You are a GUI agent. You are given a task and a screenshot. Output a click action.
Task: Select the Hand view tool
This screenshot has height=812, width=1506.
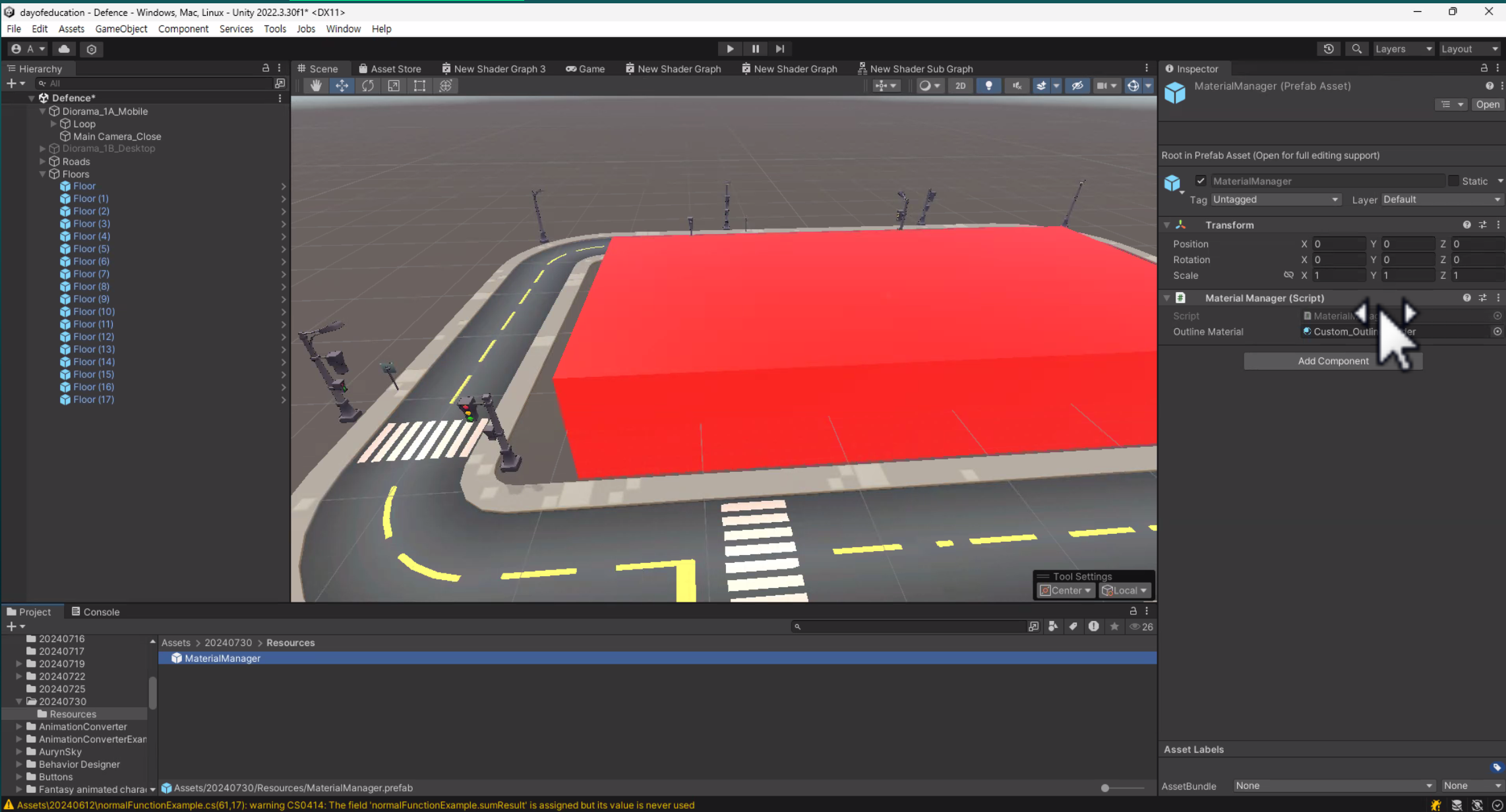tap(316, 86)
